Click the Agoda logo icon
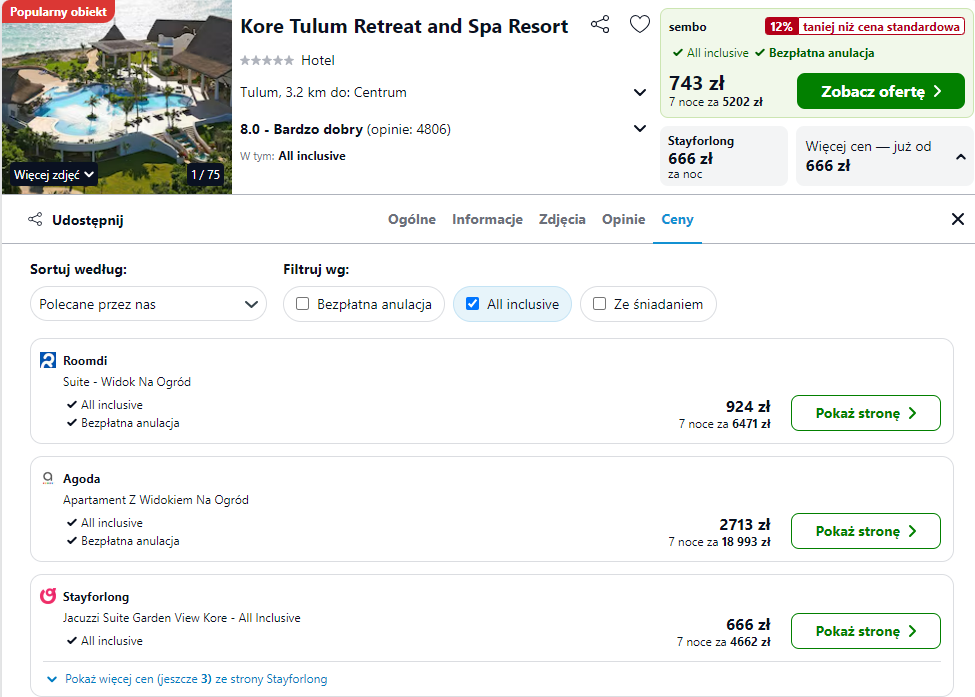 point(48,478)
